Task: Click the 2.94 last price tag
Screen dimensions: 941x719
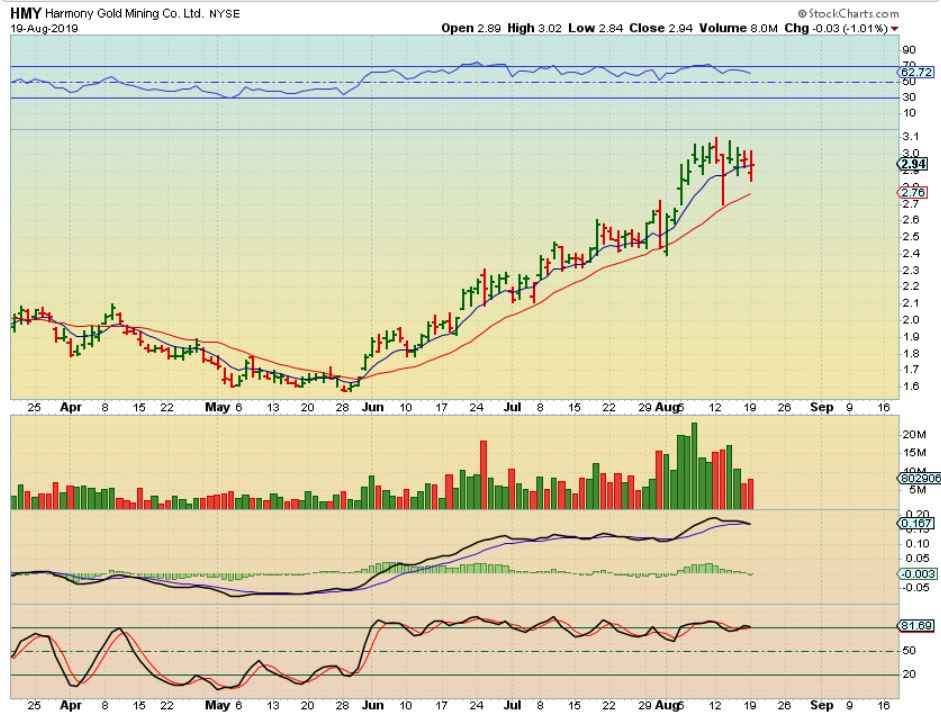Action: (913, 164)
